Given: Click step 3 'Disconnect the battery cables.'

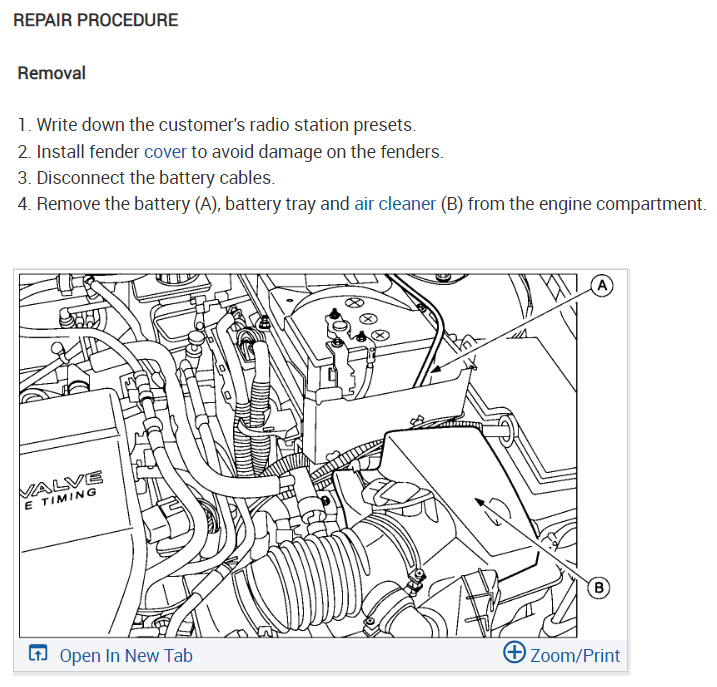Looking at the screenshot, I should (146, 178).
